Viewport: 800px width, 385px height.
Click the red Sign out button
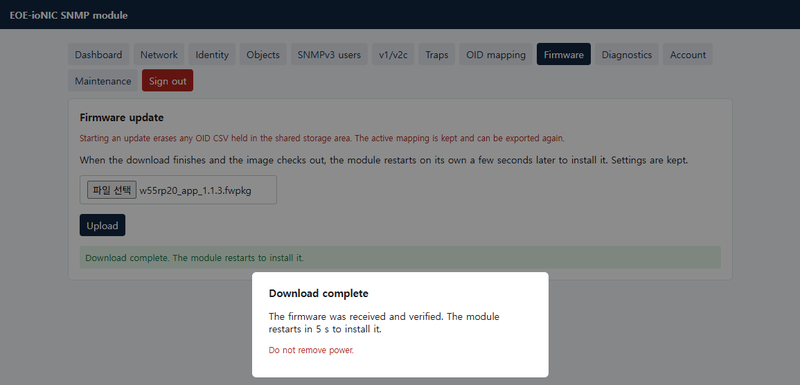coord(168,81)
